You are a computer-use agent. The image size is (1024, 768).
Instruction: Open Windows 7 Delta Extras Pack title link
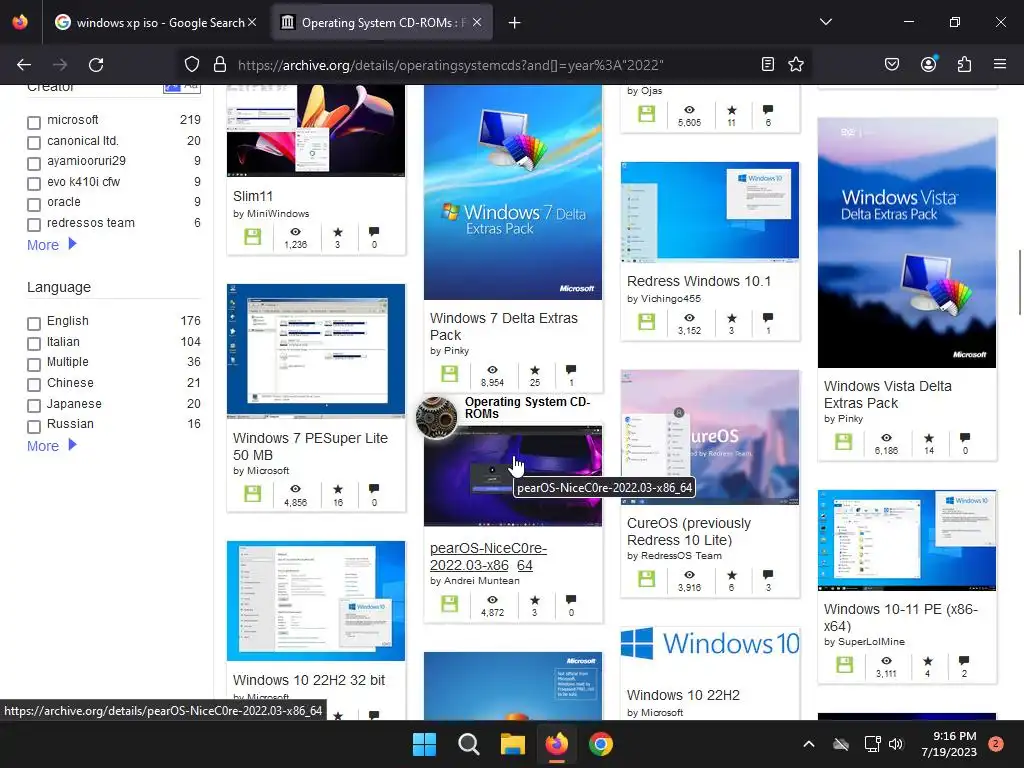504,327
